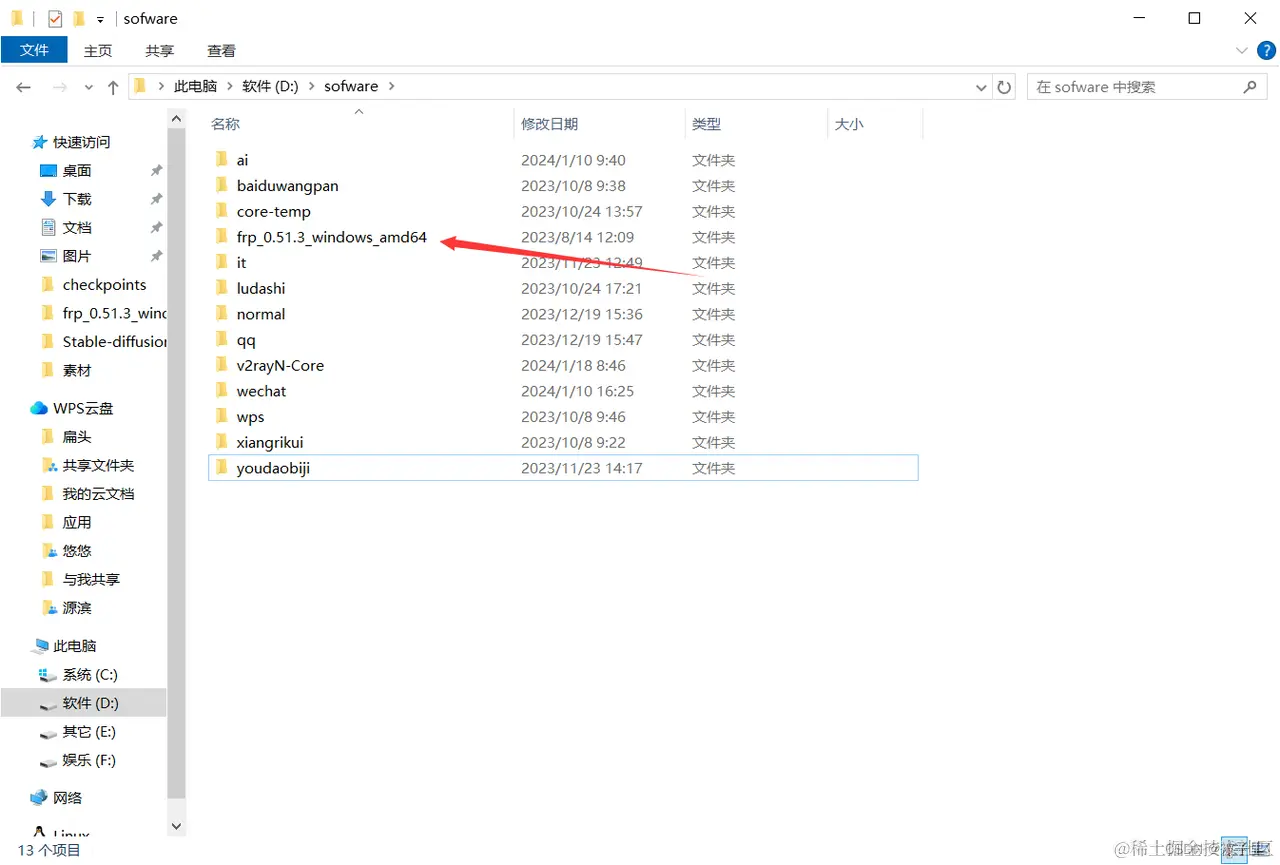
Task: Switch to the 主页 ribbon tab
Action: 98,50
